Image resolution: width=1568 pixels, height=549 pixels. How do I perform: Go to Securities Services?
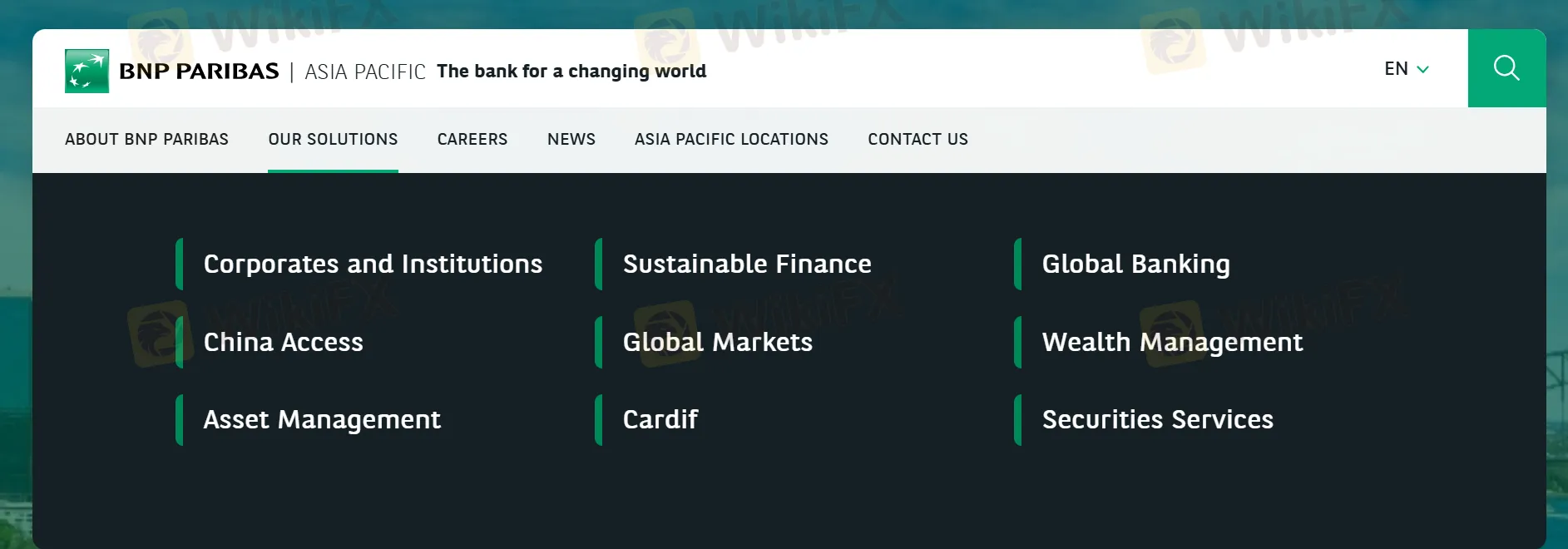point(1157,419)
